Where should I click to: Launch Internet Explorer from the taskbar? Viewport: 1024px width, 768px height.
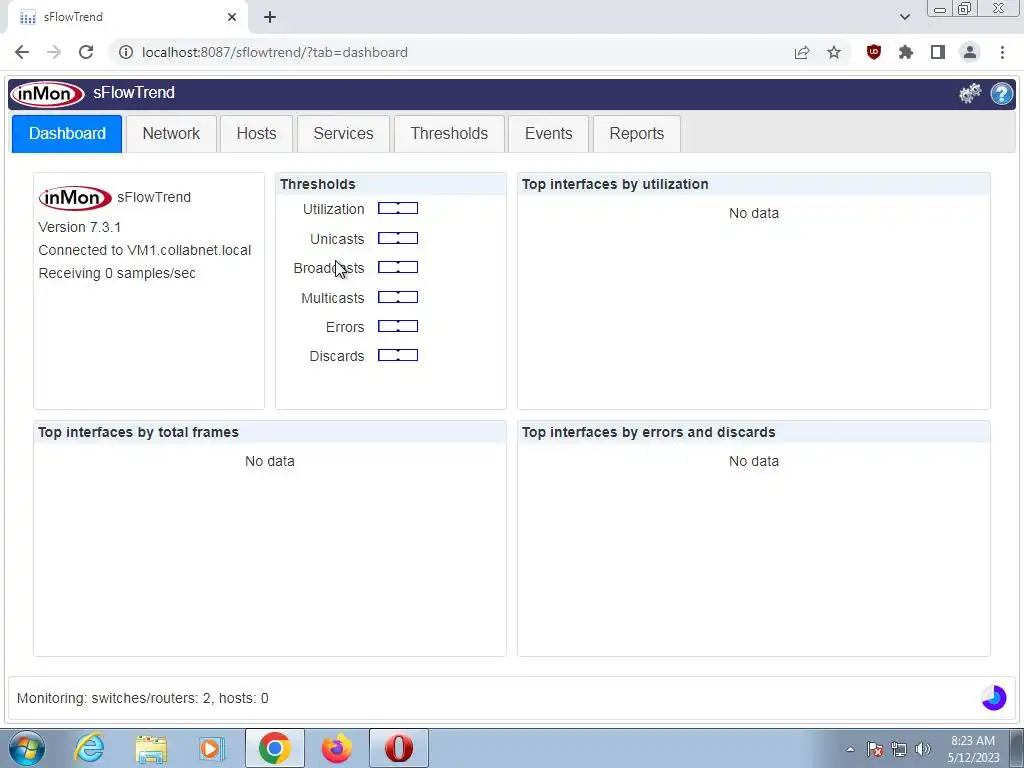89,748
